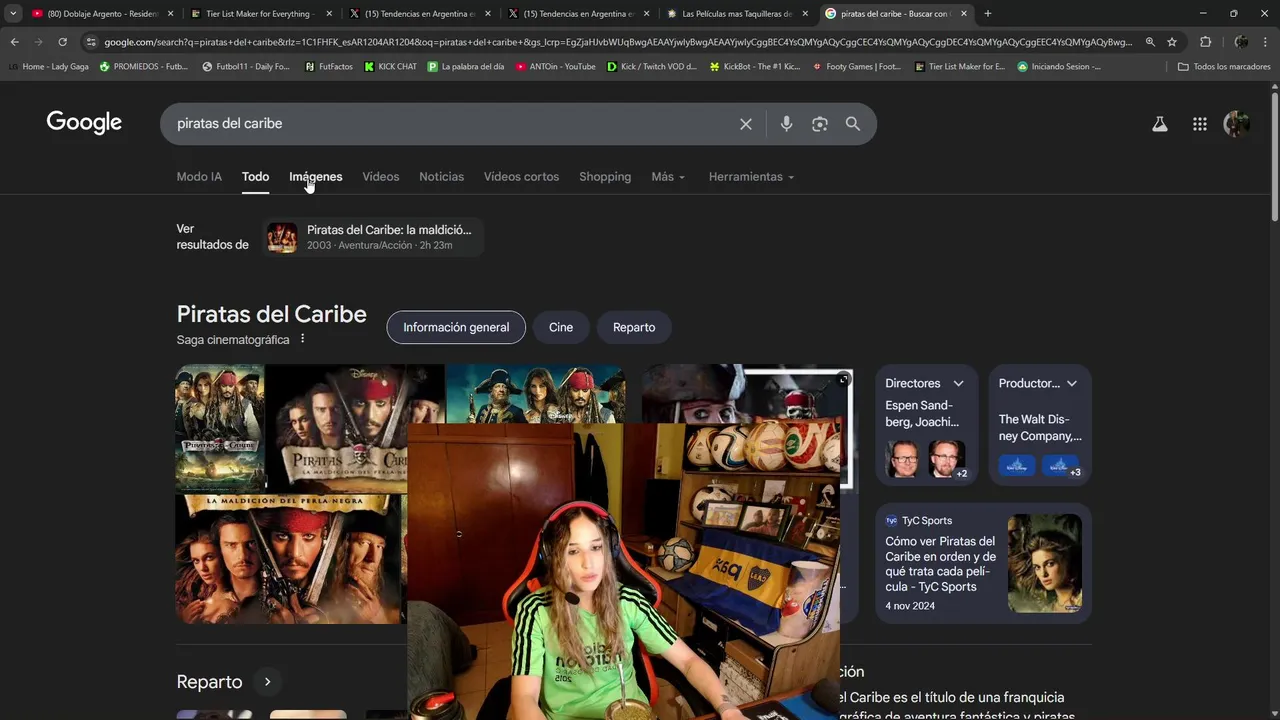Open La palabra del día bookmark
This screenshot has width=1280, height=720.
(466, 67)
